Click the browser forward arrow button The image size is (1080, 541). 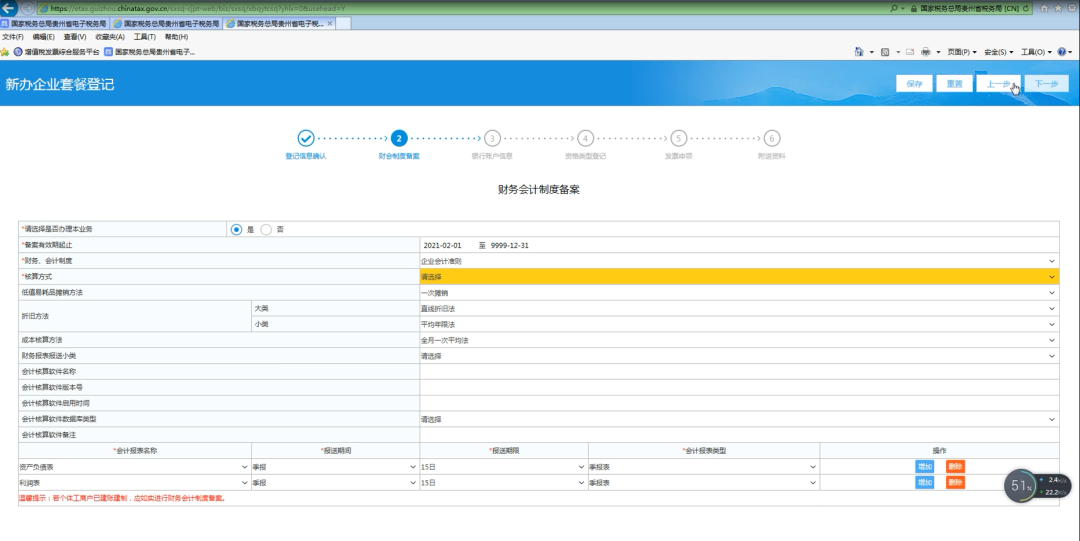click(28, 8)
